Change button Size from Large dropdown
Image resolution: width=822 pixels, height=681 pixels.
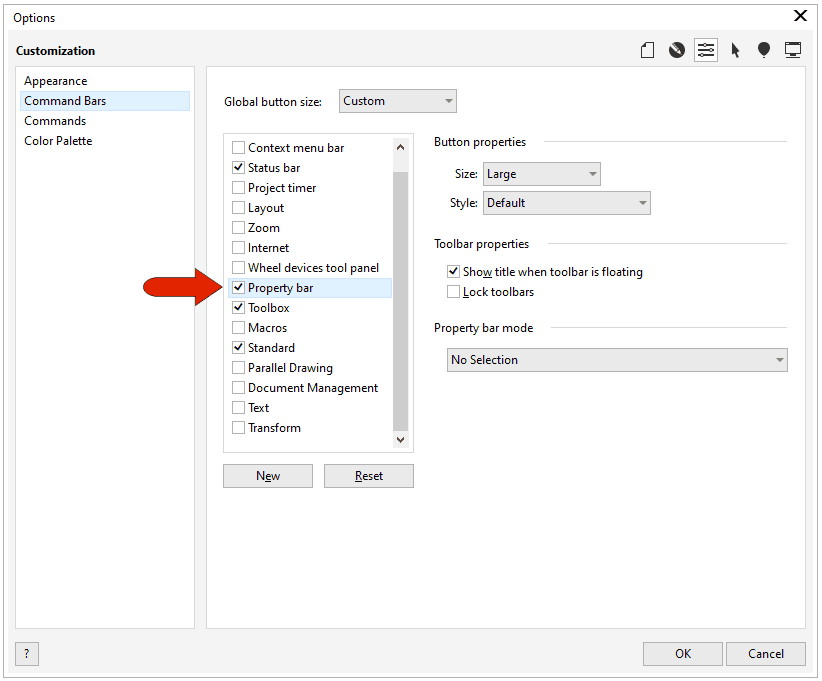[541, 173]
